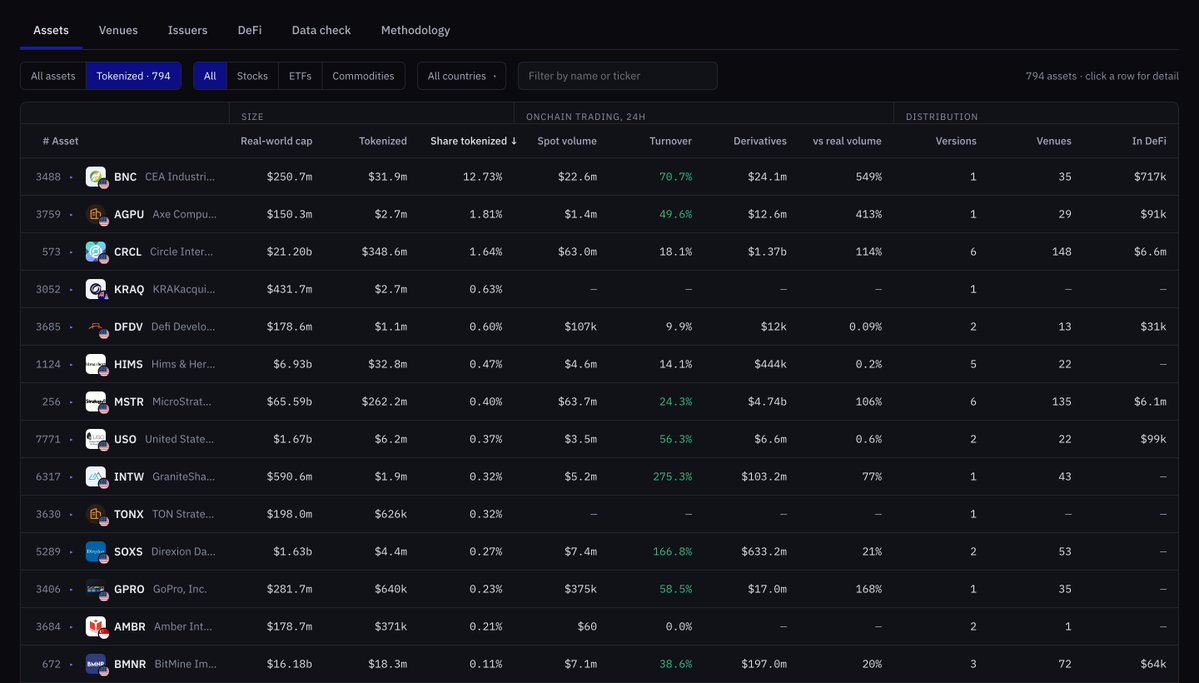Click the "275.3%" turnover value

click(x=672, y=476)
